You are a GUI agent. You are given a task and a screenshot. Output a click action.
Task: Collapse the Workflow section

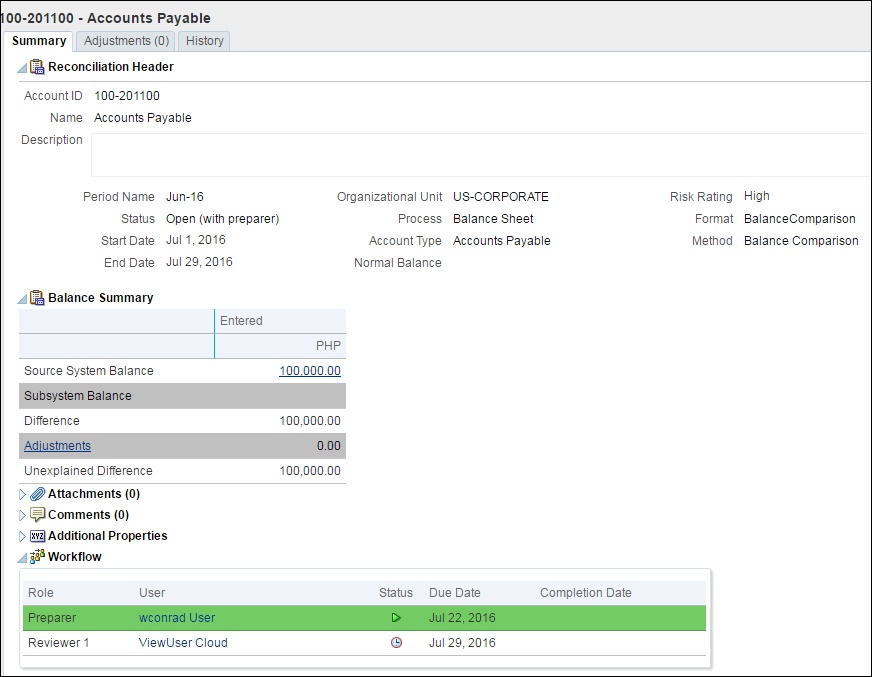pos(21,556)
